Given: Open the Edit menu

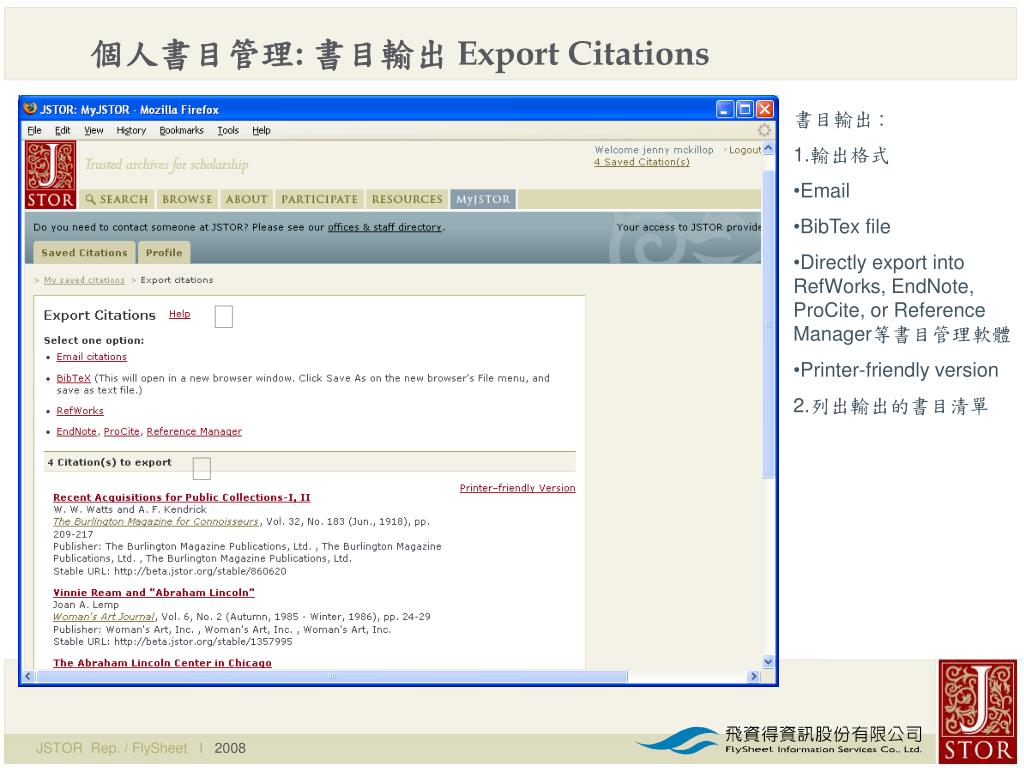Looking at the screenshot, I should coord(63,131).
